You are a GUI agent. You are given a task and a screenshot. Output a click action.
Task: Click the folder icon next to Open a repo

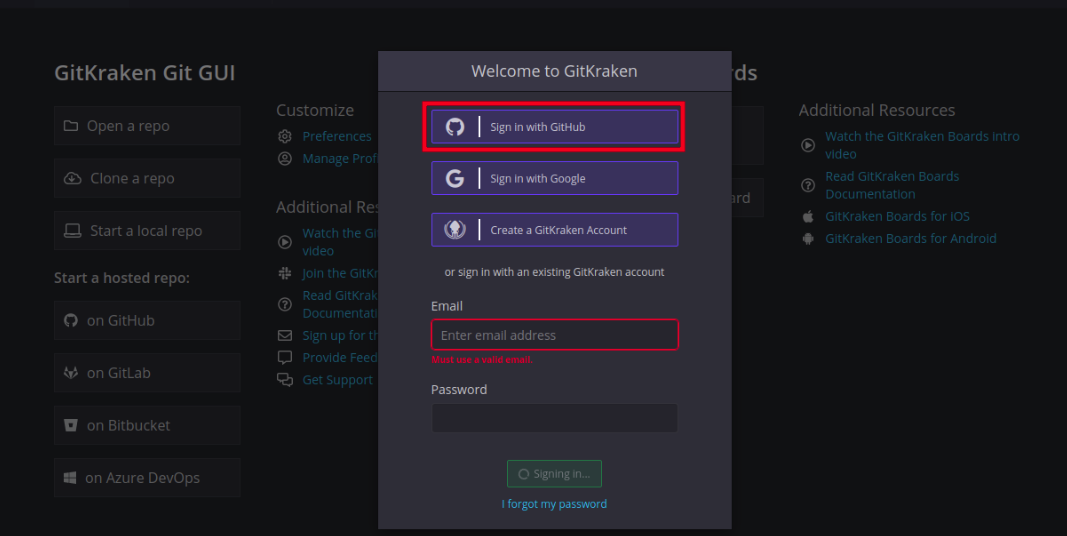click(x=71, y=126)
